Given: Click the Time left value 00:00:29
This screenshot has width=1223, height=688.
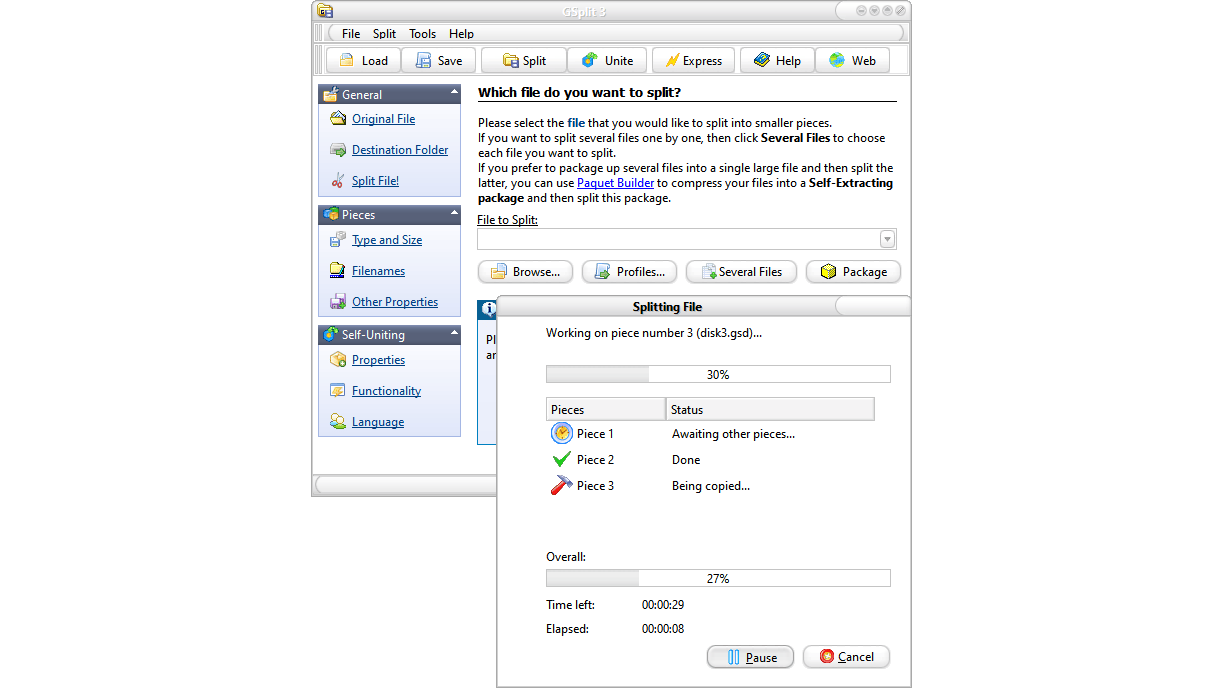Looking at the screenshot, I should point(663,605).
